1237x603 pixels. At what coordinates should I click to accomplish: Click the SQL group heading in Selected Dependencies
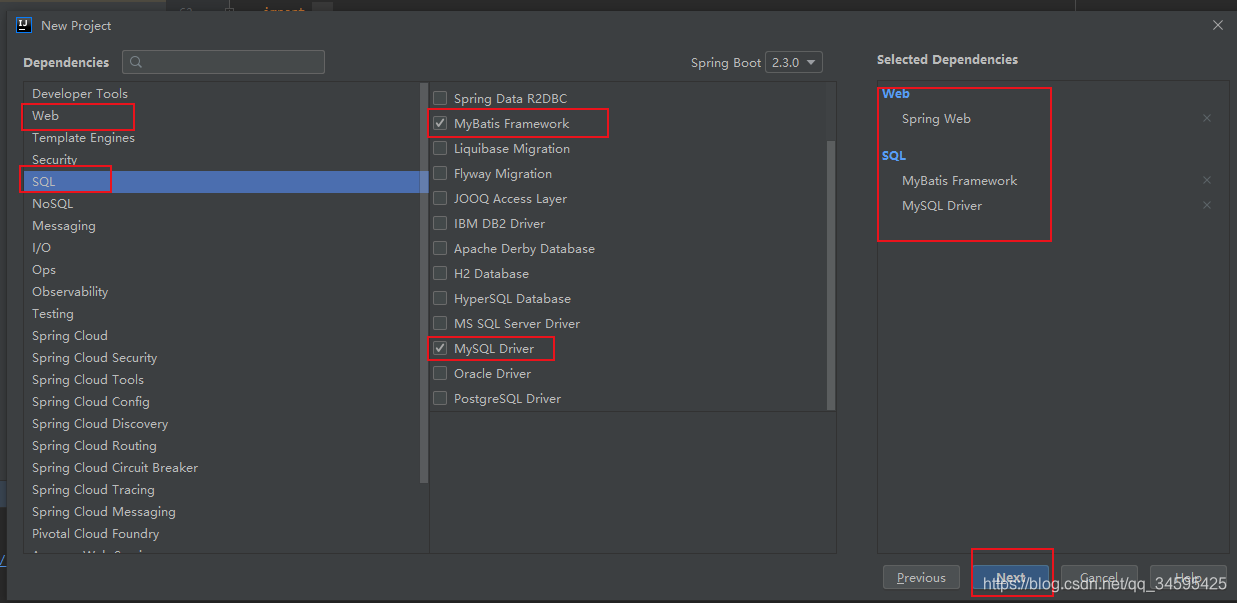[894, 155]
